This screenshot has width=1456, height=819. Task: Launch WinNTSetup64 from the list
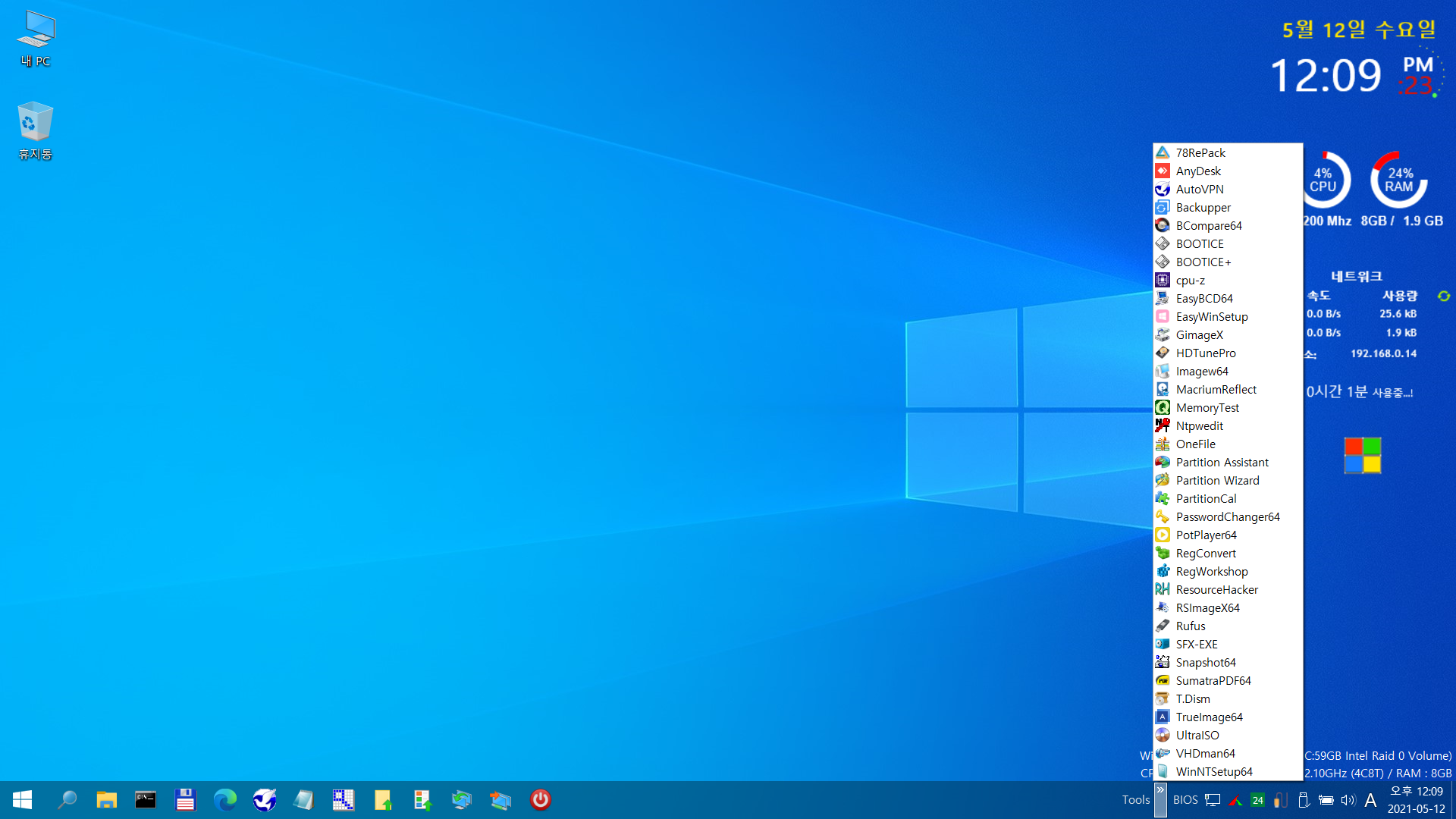coord(1228,771)
